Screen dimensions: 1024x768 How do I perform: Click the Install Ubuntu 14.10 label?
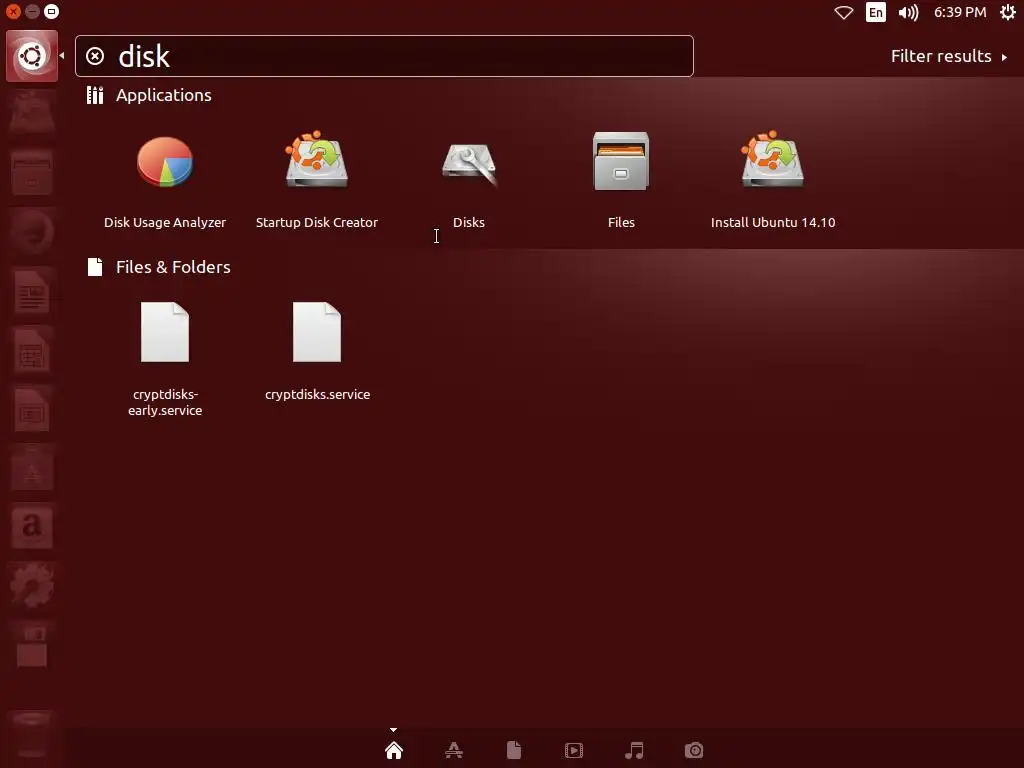click(x=773, y=223)
